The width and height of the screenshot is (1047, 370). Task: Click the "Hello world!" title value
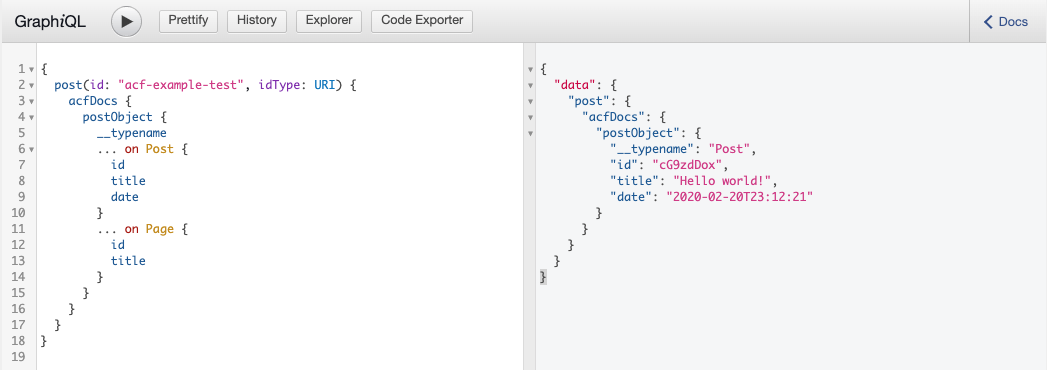[722, 181]
